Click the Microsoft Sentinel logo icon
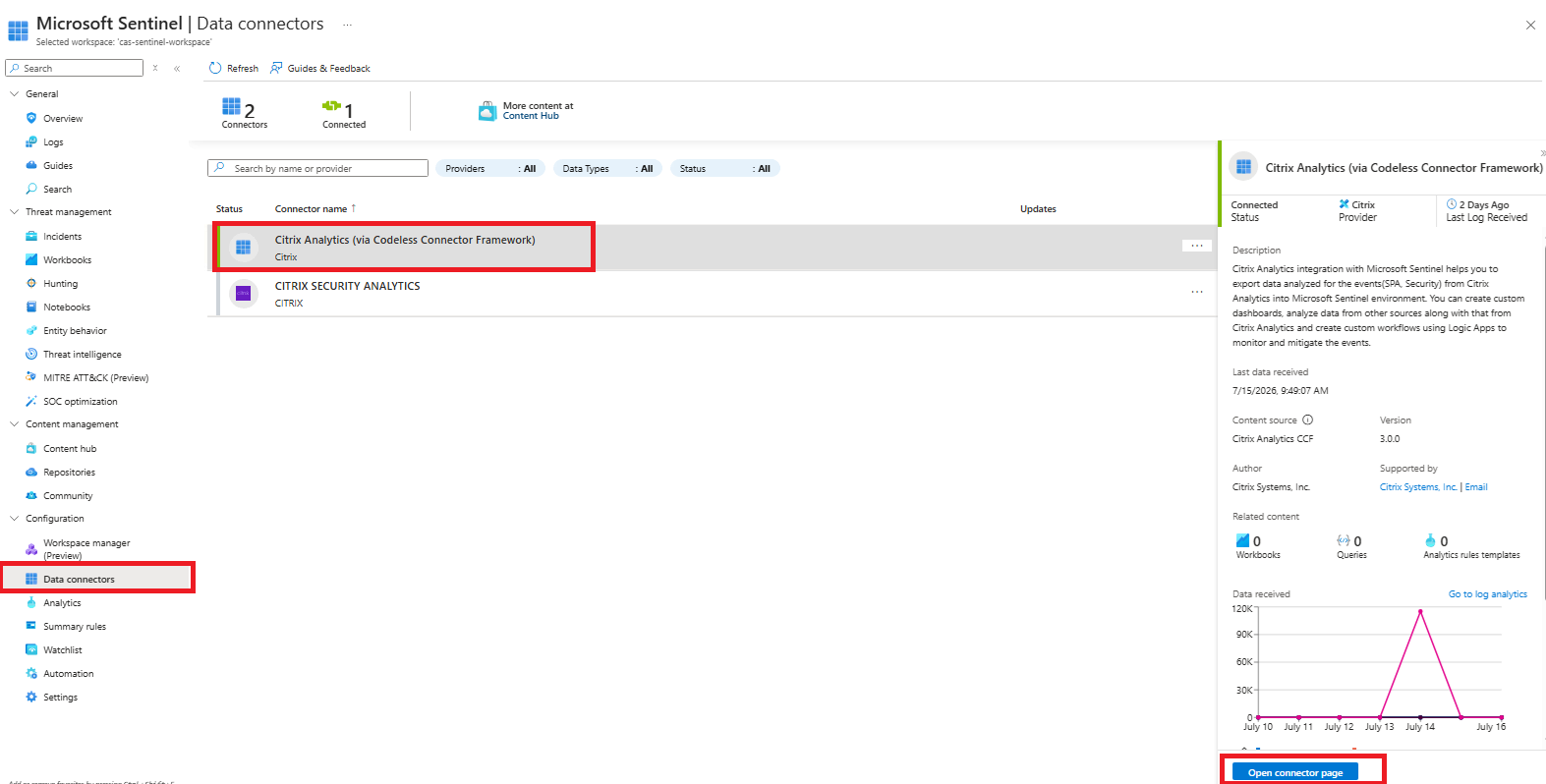The width and height of the screenshot is (1546, 784). pos(18,30)
